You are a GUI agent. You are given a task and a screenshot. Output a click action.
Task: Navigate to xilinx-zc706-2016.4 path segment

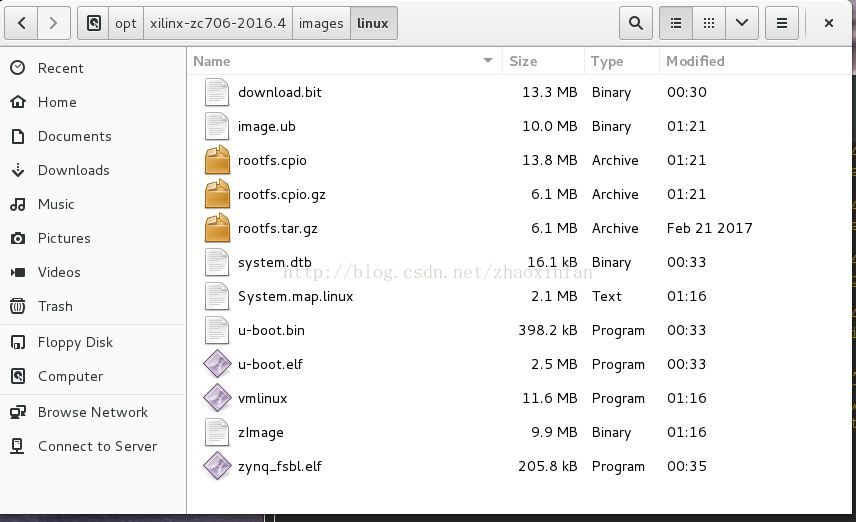[218, 23]
